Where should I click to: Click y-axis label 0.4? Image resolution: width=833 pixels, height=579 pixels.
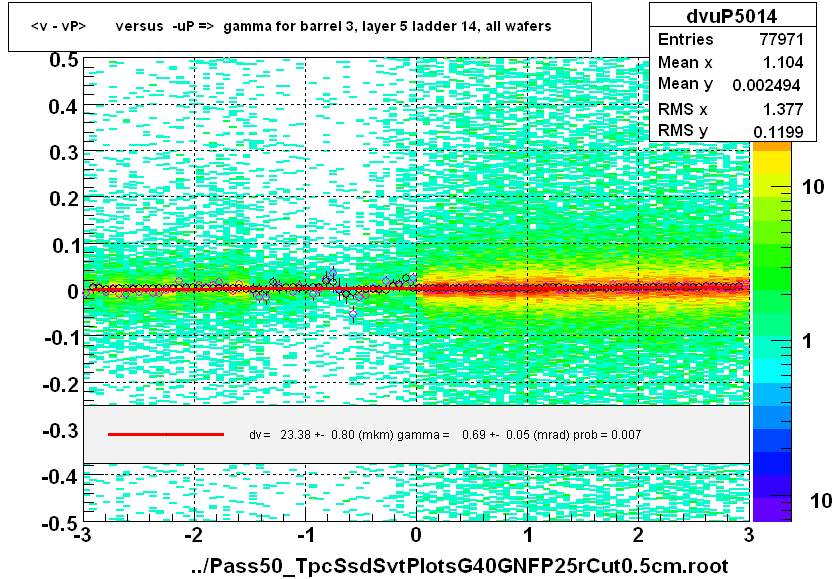click(63, 107)
